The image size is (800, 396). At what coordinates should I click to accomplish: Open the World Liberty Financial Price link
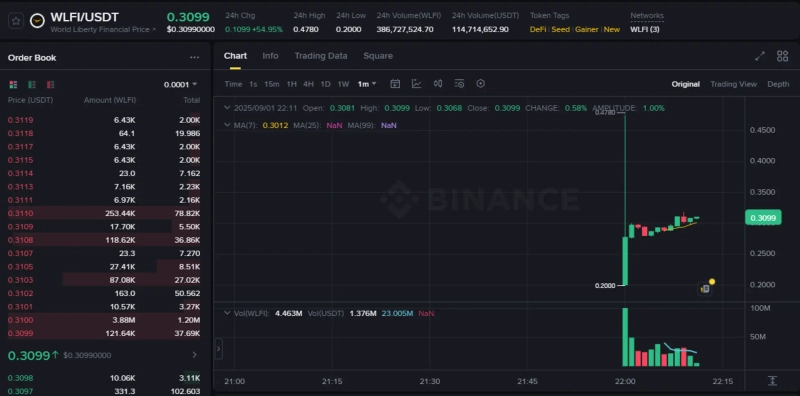tap(103, 30)
